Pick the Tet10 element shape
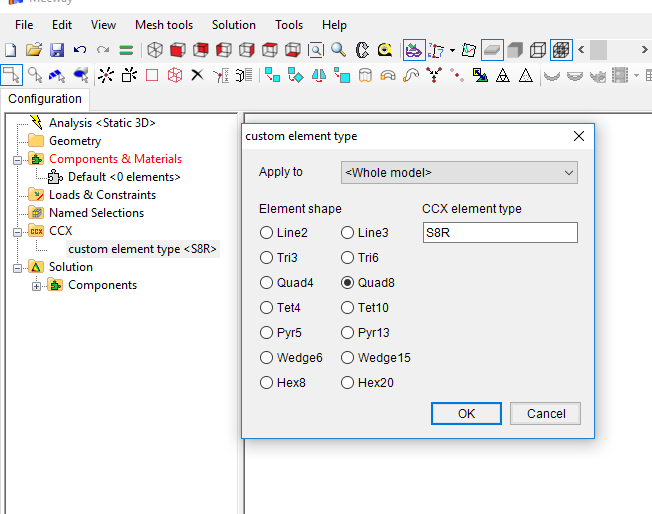This screenshot has height=514, width=652. click(x=365, y=308)
